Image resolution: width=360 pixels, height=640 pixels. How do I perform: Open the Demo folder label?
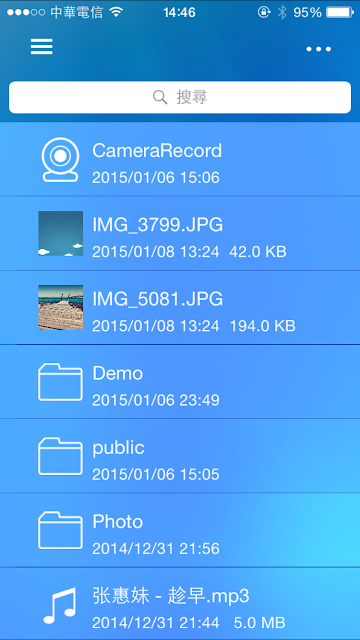(x=118, y=373)
